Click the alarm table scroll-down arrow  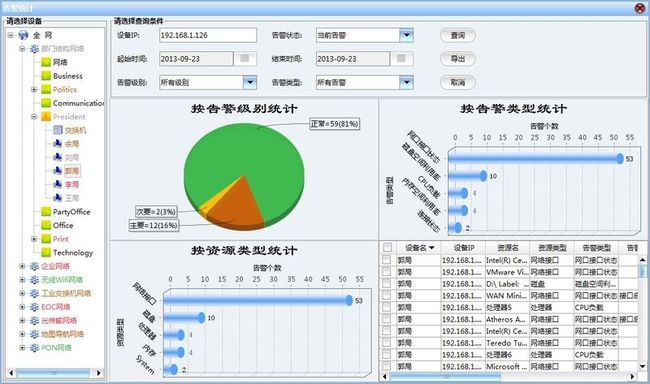point(642,366)
